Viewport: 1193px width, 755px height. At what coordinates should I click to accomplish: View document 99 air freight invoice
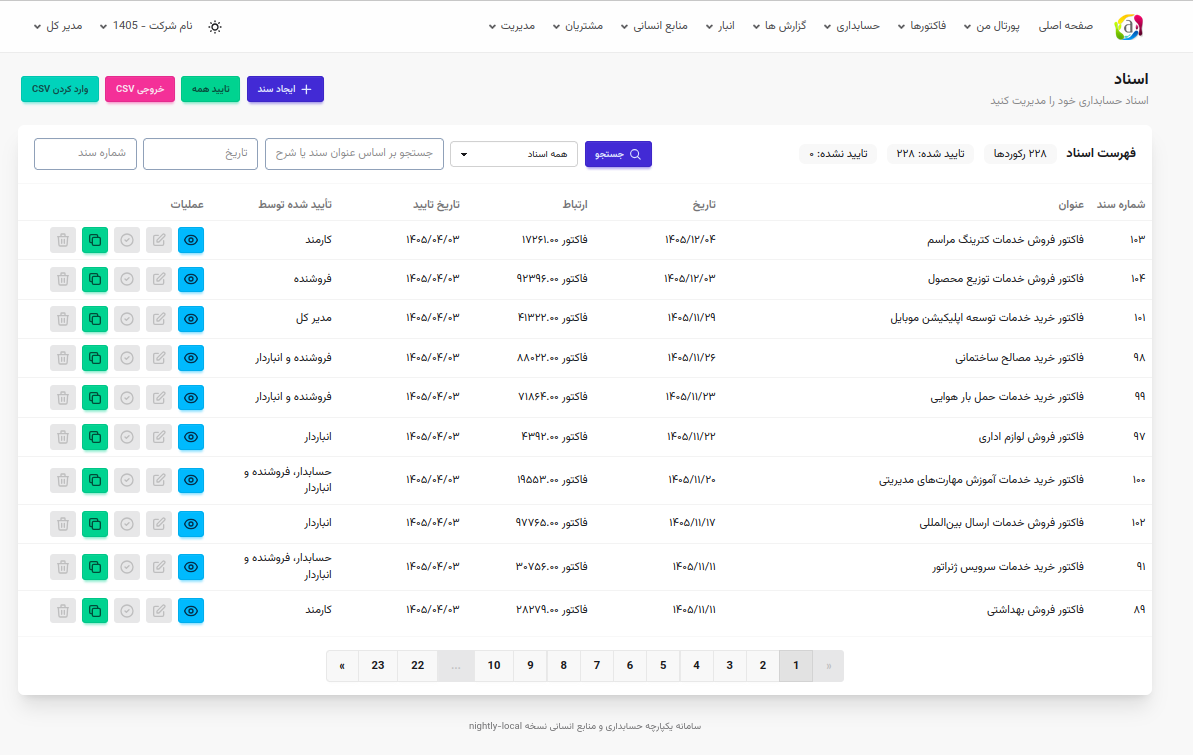point(191,397)
